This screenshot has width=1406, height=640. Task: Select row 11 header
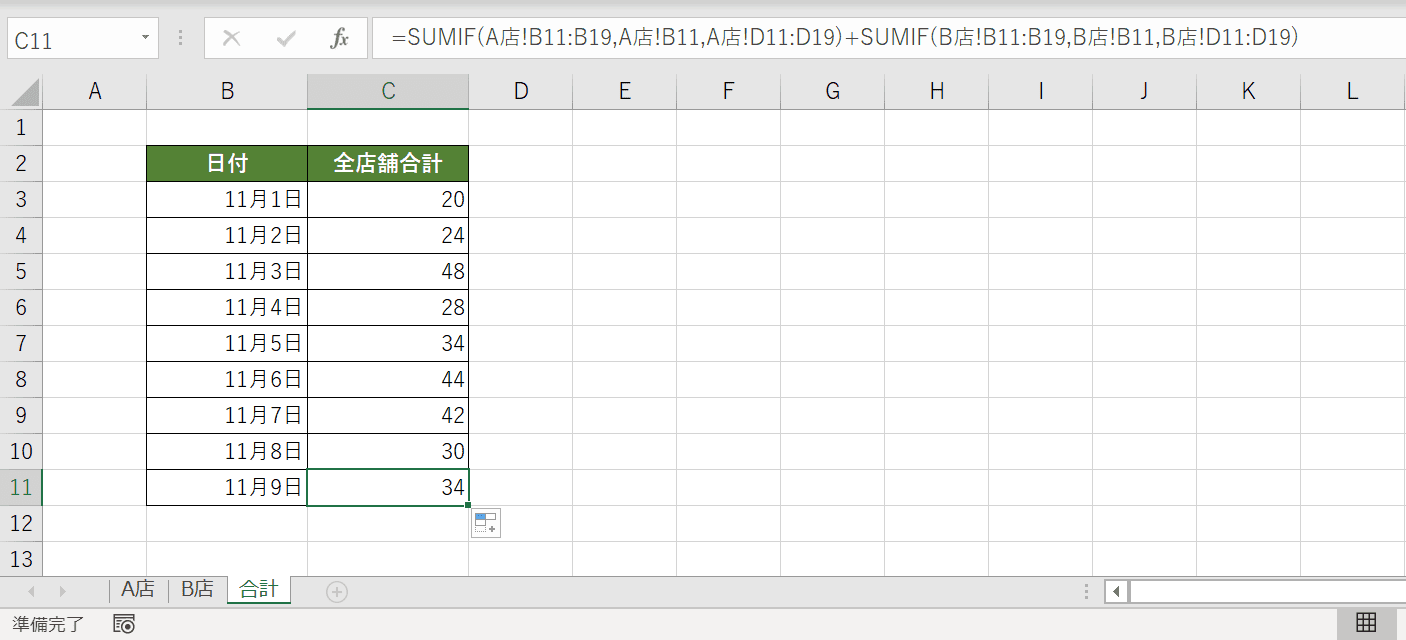[21, 488]
